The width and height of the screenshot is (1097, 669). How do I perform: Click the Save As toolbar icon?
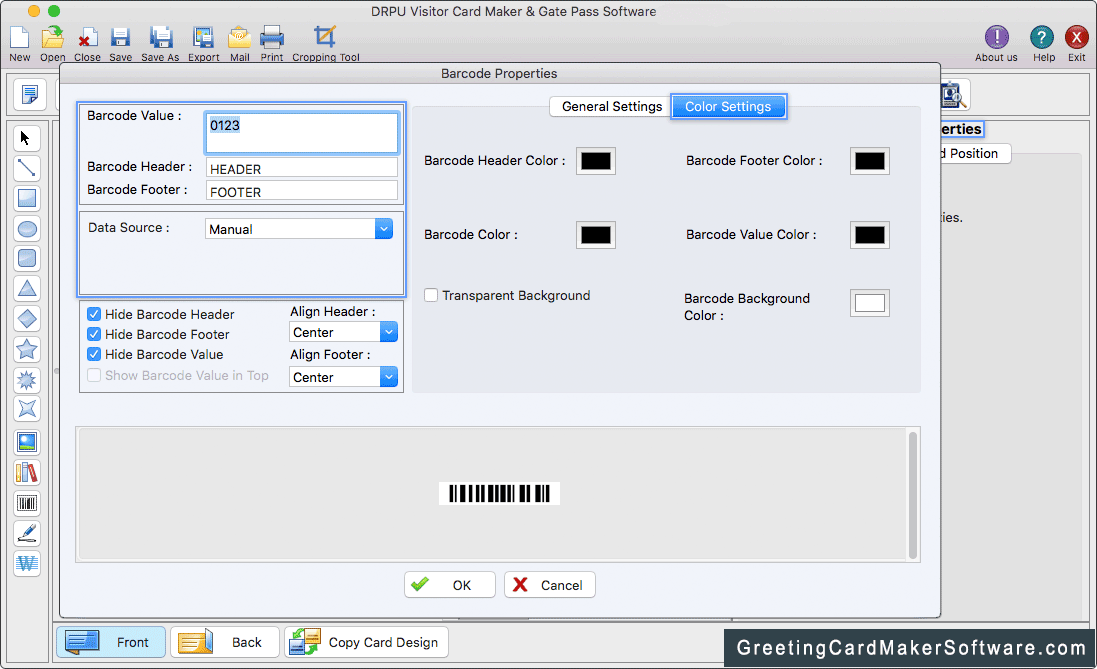pos(160,39)
